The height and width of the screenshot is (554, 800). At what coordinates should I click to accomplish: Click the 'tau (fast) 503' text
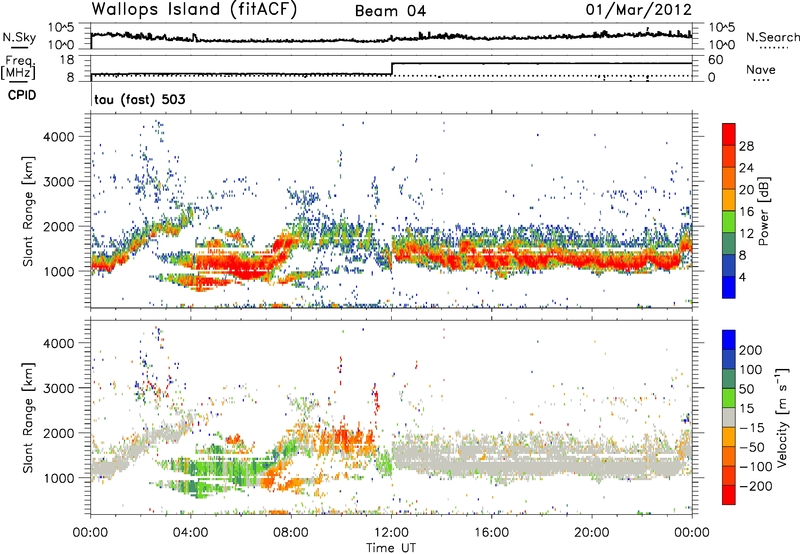140,99
